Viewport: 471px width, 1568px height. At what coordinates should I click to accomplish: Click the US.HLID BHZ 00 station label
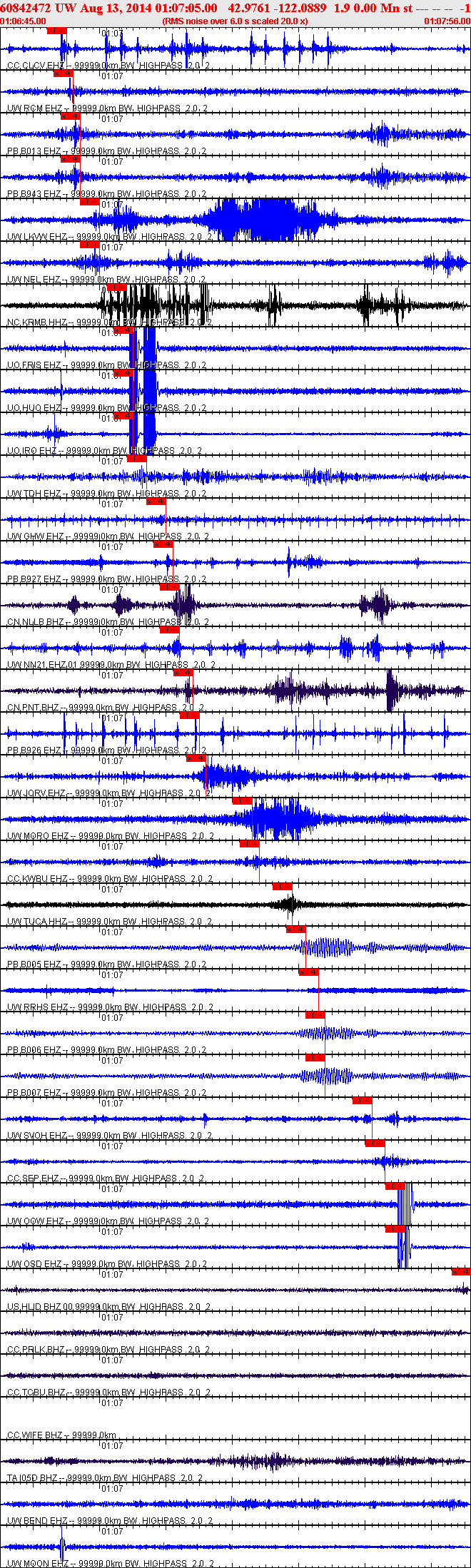40,1307
